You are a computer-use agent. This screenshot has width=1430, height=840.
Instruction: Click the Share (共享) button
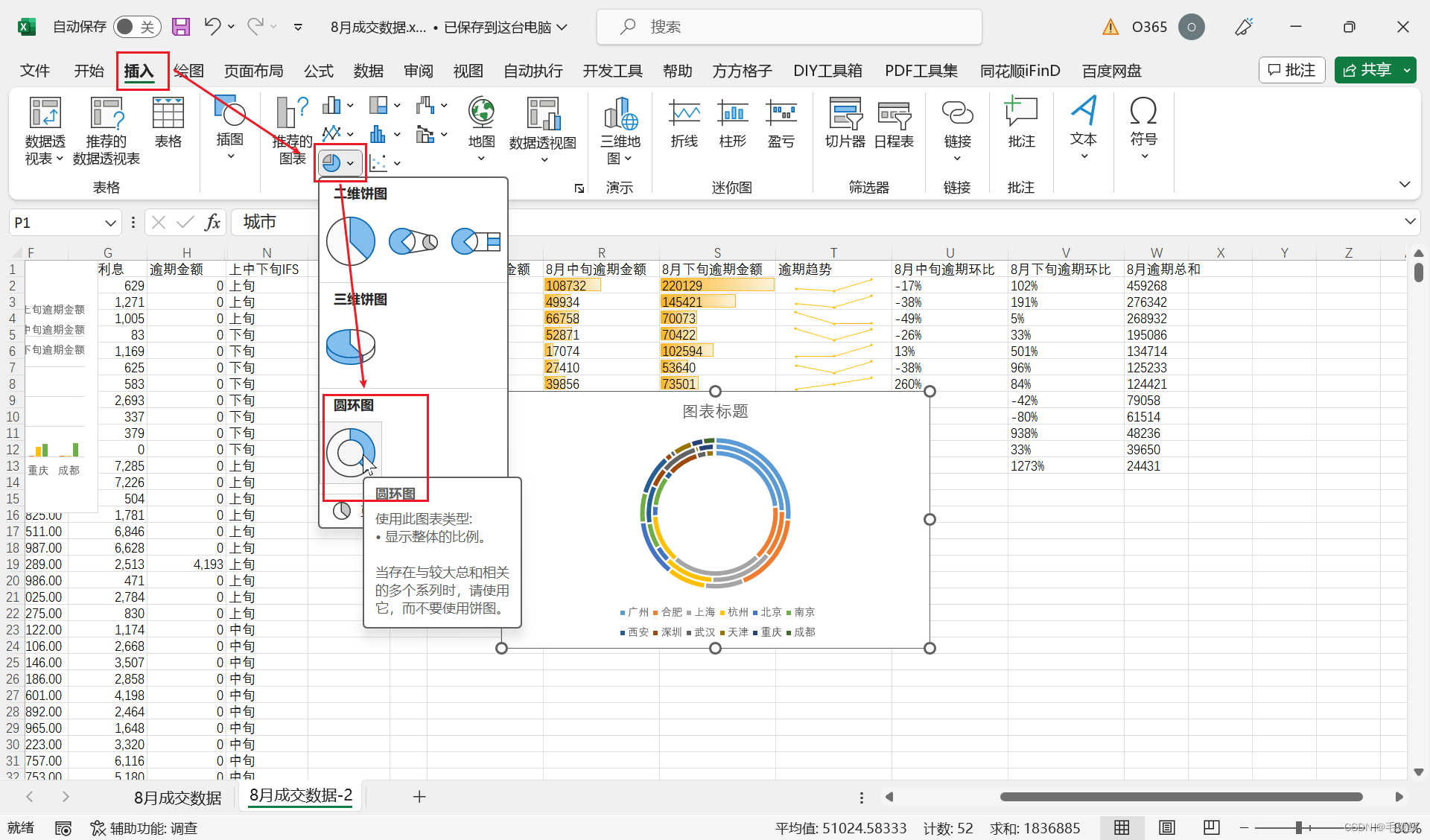coord(1367,70)
